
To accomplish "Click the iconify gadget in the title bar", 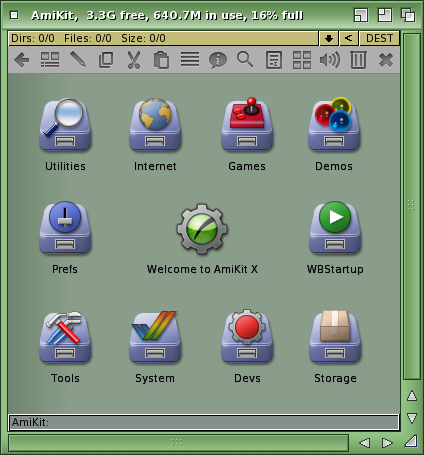I will tap(361, 15).
